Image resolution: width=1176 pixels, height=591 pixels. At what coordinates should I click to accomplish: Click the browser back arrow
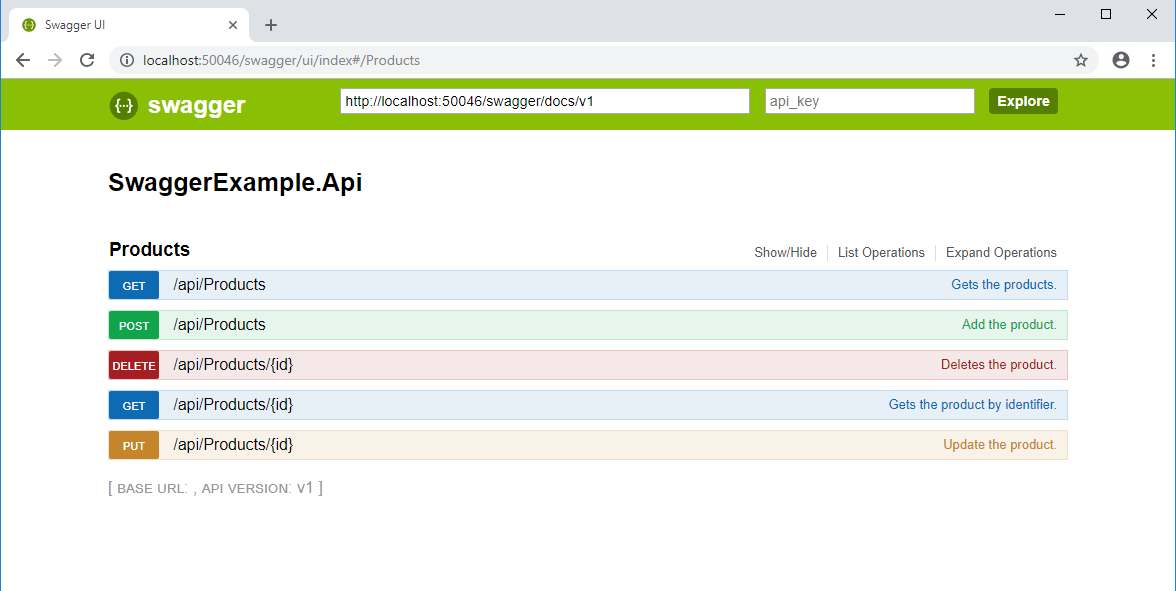[x=23, y=60]
